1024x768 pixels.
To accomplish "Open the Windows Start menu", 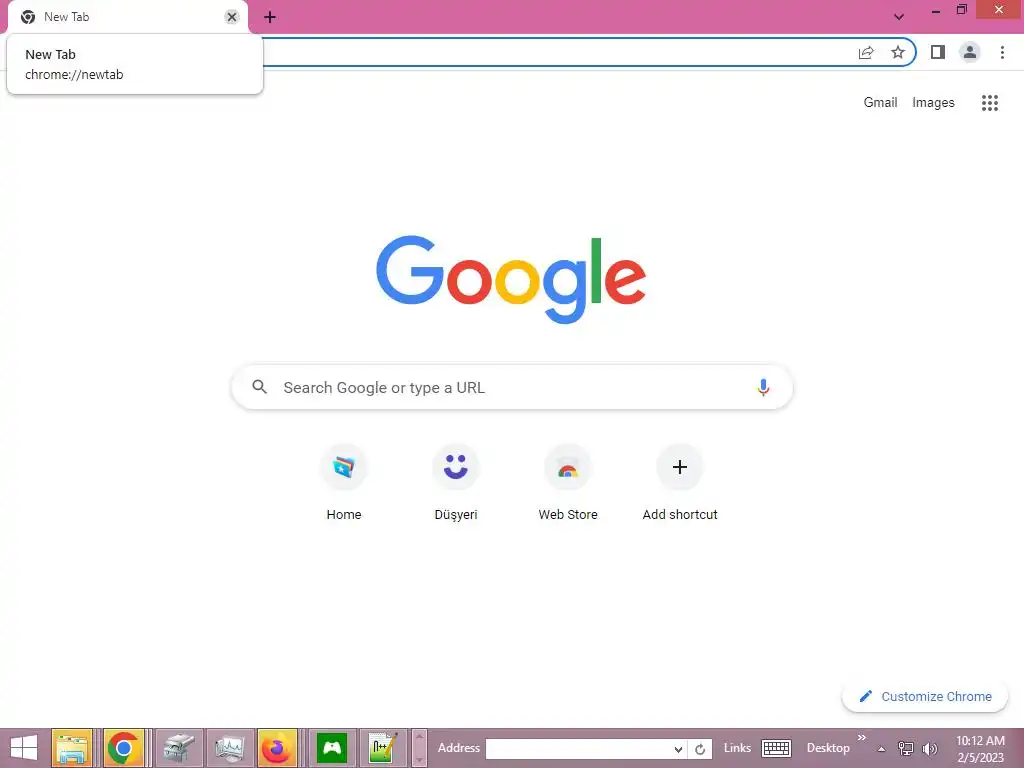I will (24, 748).
